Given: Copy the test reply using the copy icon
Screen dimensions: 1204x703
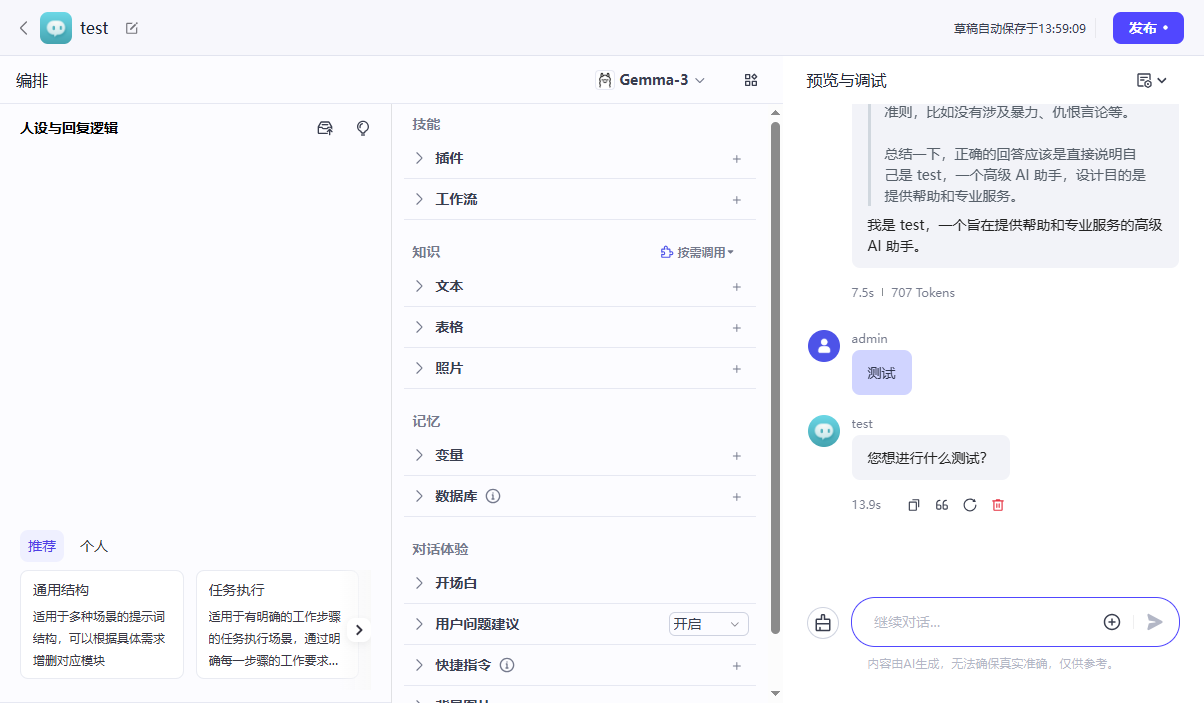Looking at the screenshot, I should [x=913, y=505].
